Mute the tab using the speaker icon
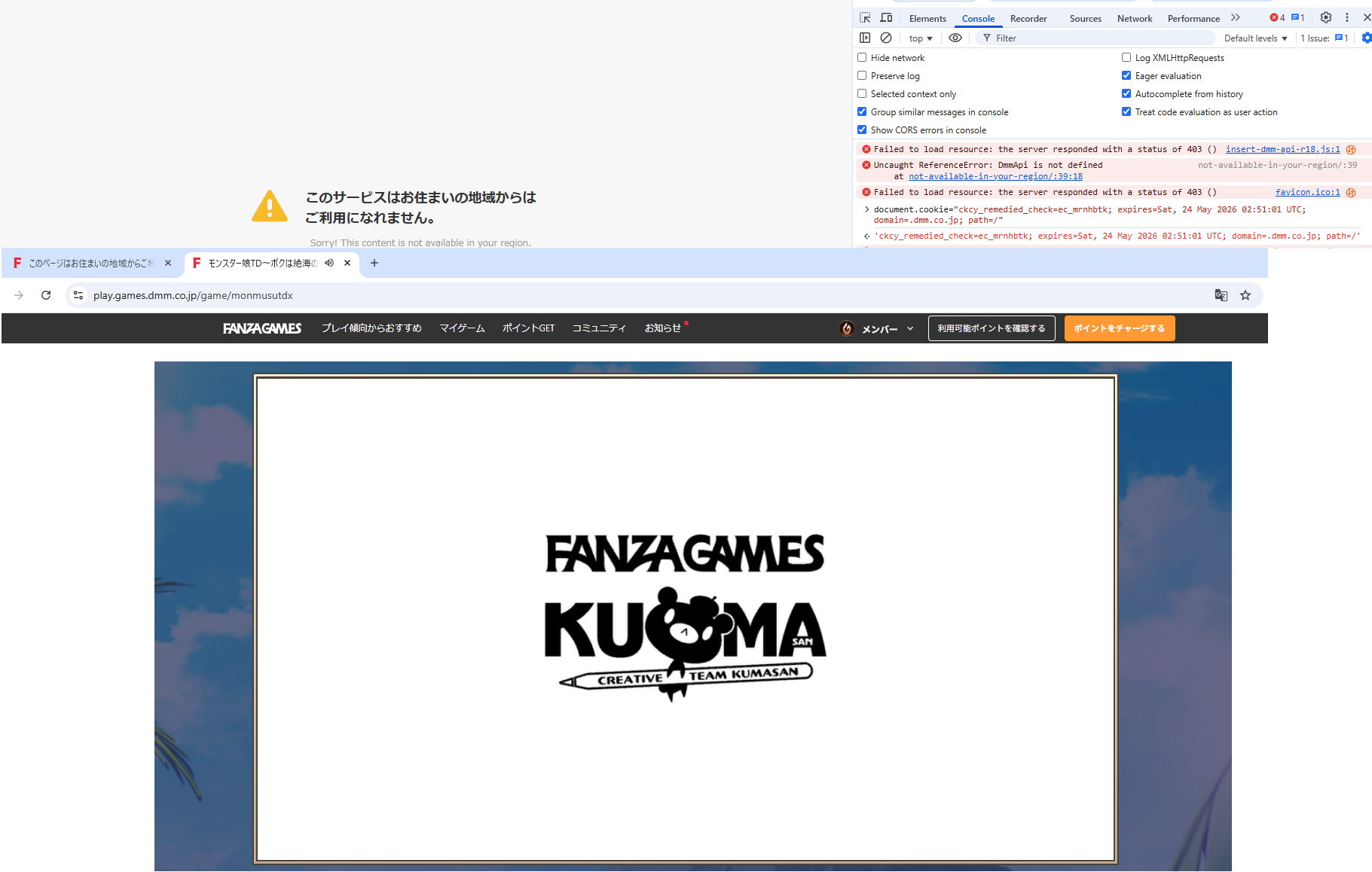Image resolution: width=1372 pixels, height=872 pixels. 329,263
